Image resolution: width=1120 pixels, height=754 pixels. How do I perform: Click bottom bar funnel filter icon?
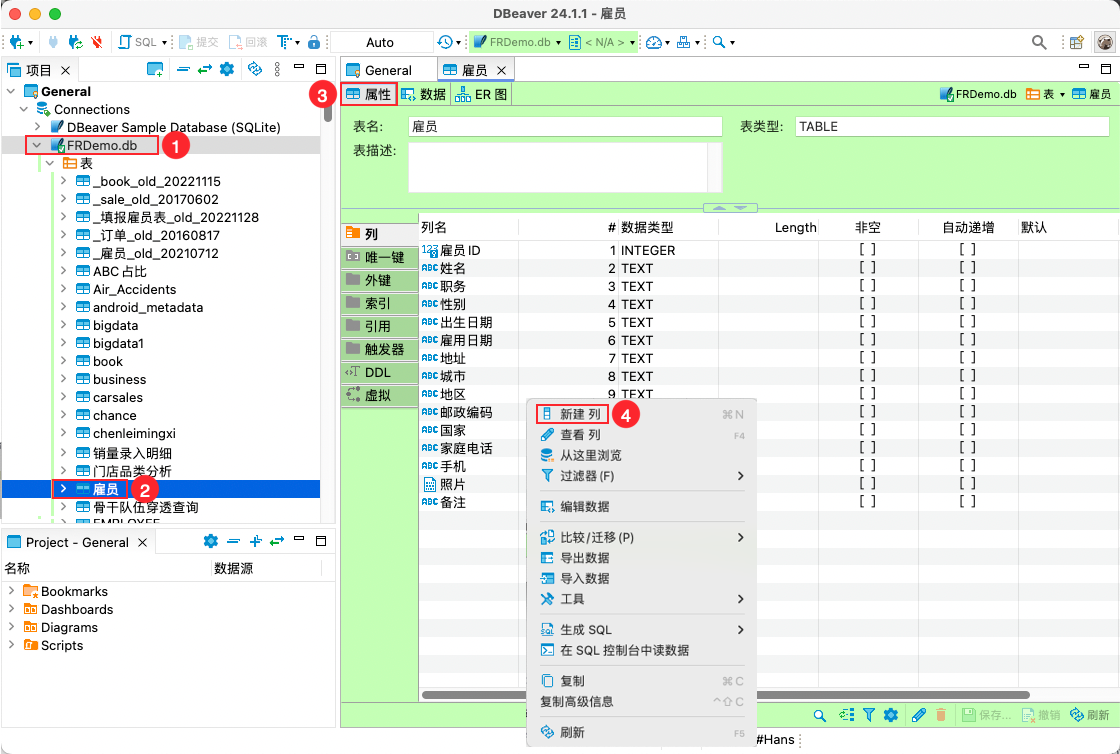[x=869, y=715]
